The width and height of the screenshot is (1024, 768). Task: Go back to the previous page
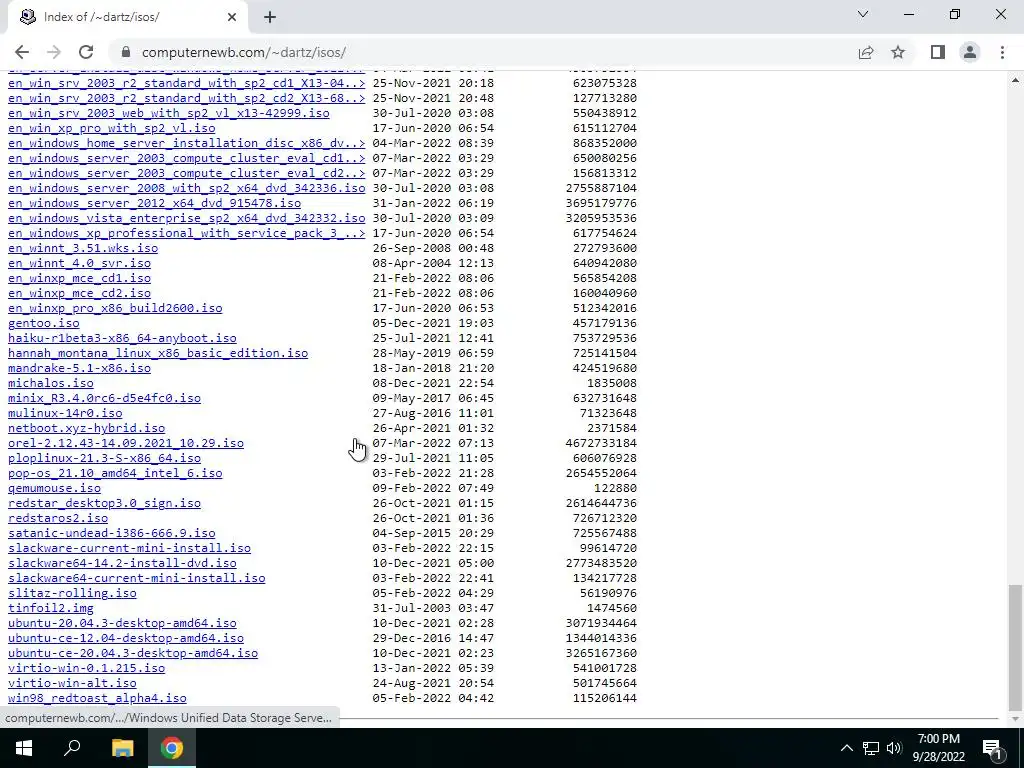click(22, 52)
